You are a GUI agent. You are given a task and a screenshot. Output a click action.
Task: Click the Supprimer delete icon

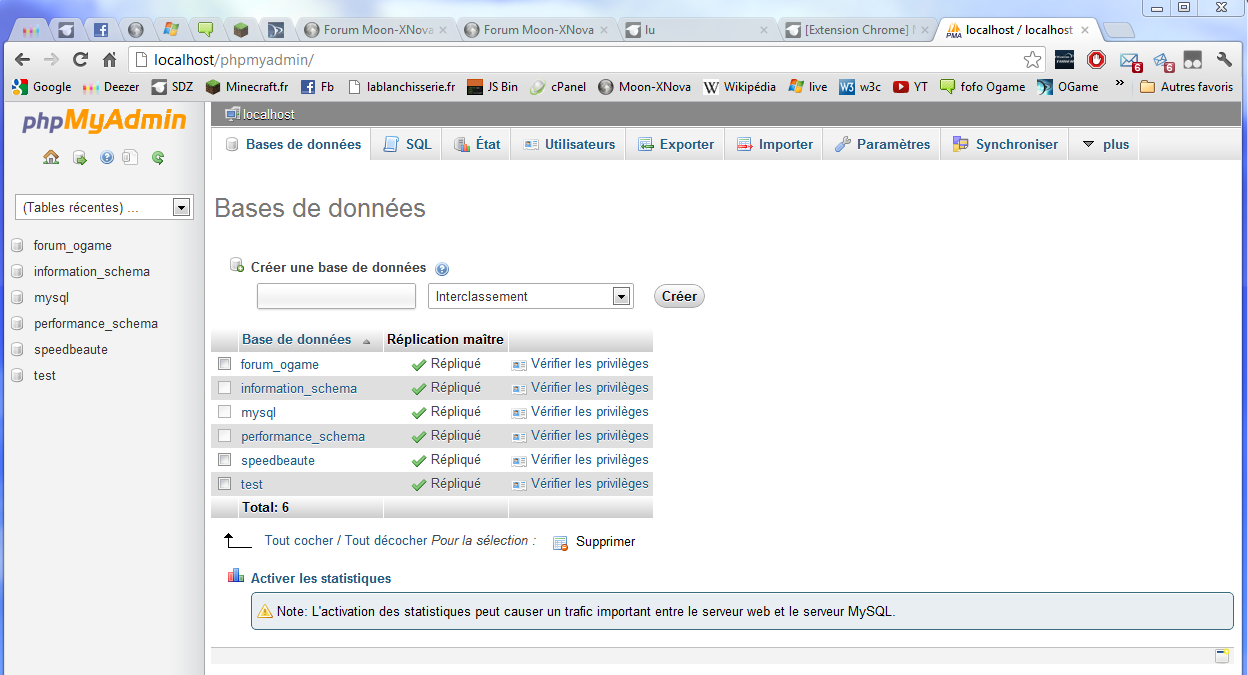coord(561,542)
